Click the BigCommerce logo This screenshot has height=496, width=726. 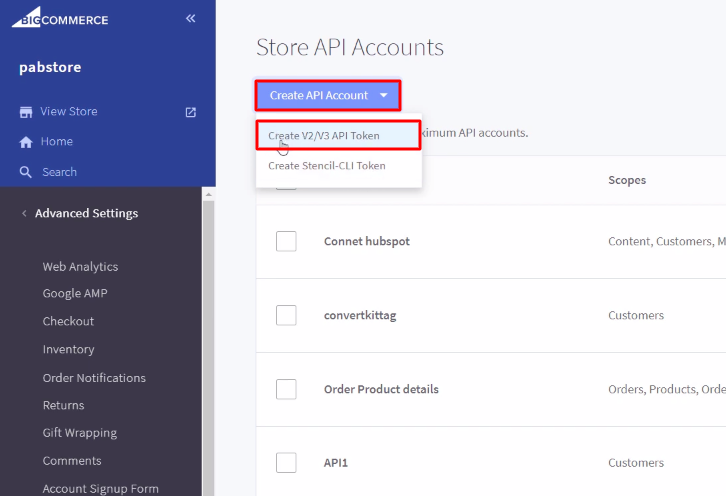[x=60, y=20]
